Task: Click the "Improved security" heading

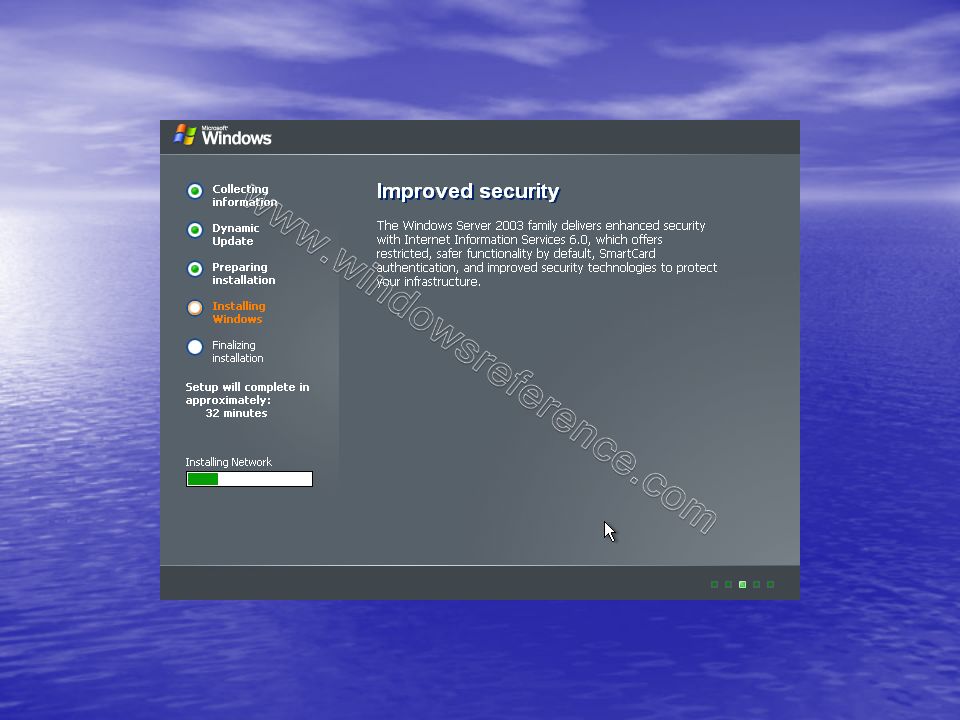Action: coord(468,191)
